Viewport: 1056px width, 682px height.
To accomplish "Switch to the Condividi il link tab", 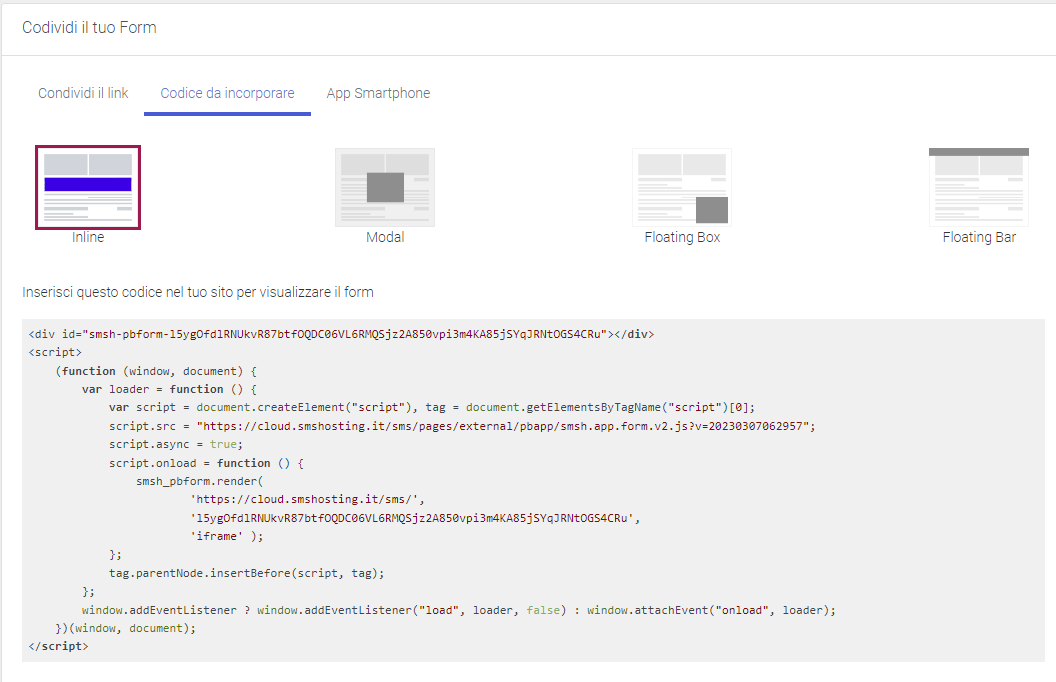I will [83, 93].
